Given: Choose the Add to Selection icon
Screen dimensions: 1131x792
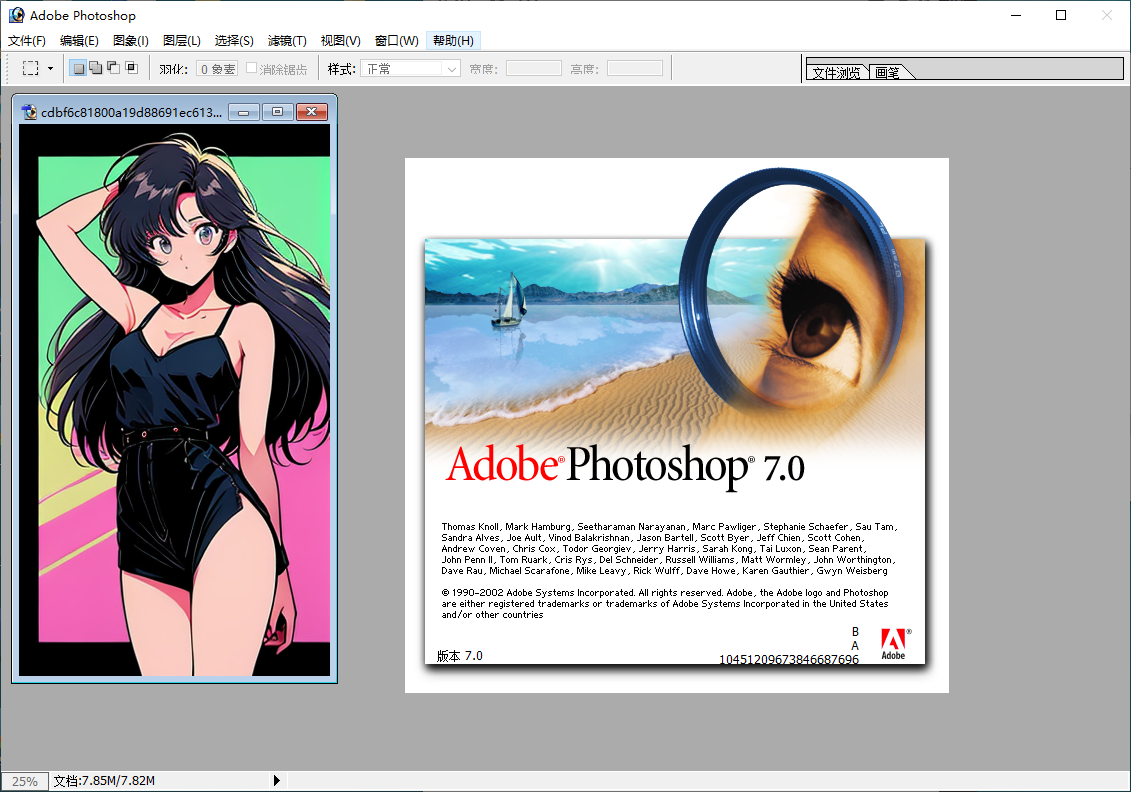Looking at the screenshot, I should (x=95, y=69).
